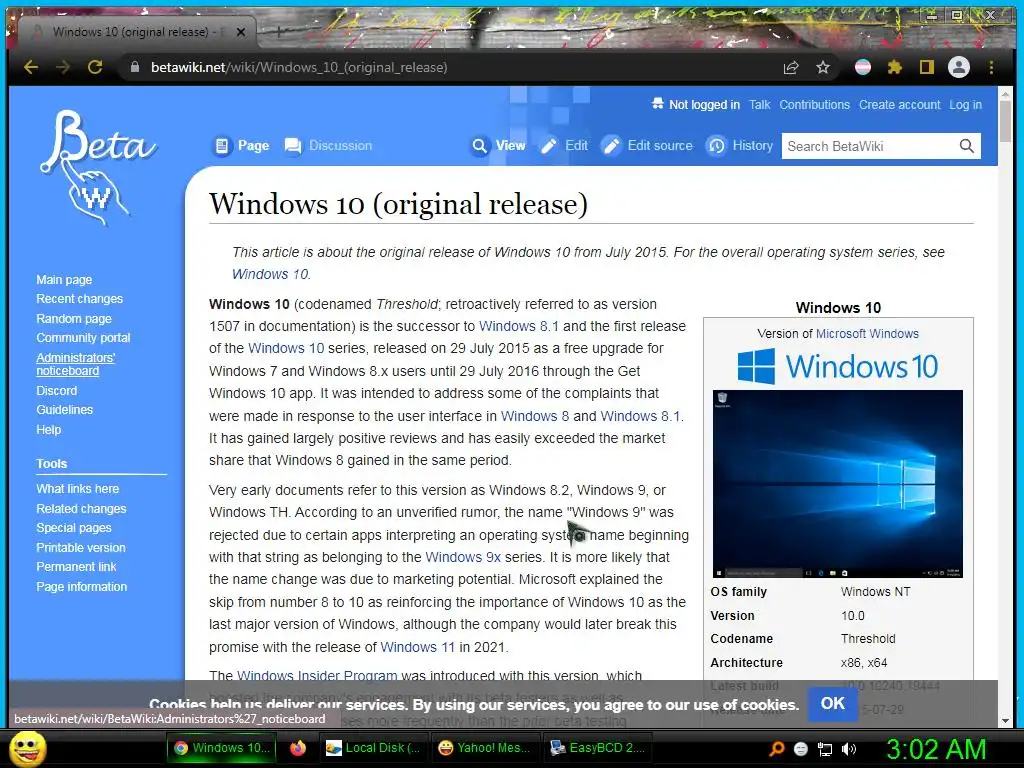The width and height of the screenshot is (1024, 768).
Task: Open the Chrome profile avatar
Action: pyautogui.click(x=959, y=67)
